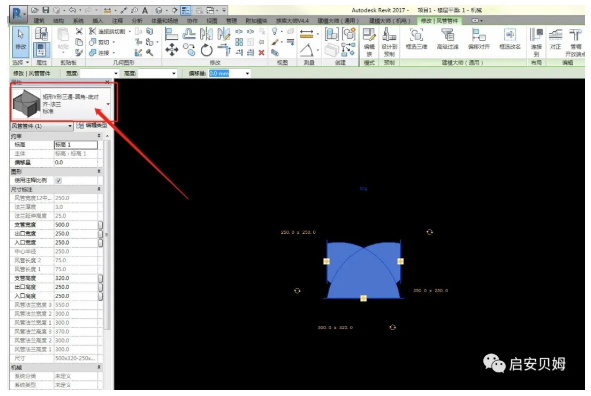Open the Annotate ribbon tab
This screenshot has width=591, height=396.
click(117, 20)
